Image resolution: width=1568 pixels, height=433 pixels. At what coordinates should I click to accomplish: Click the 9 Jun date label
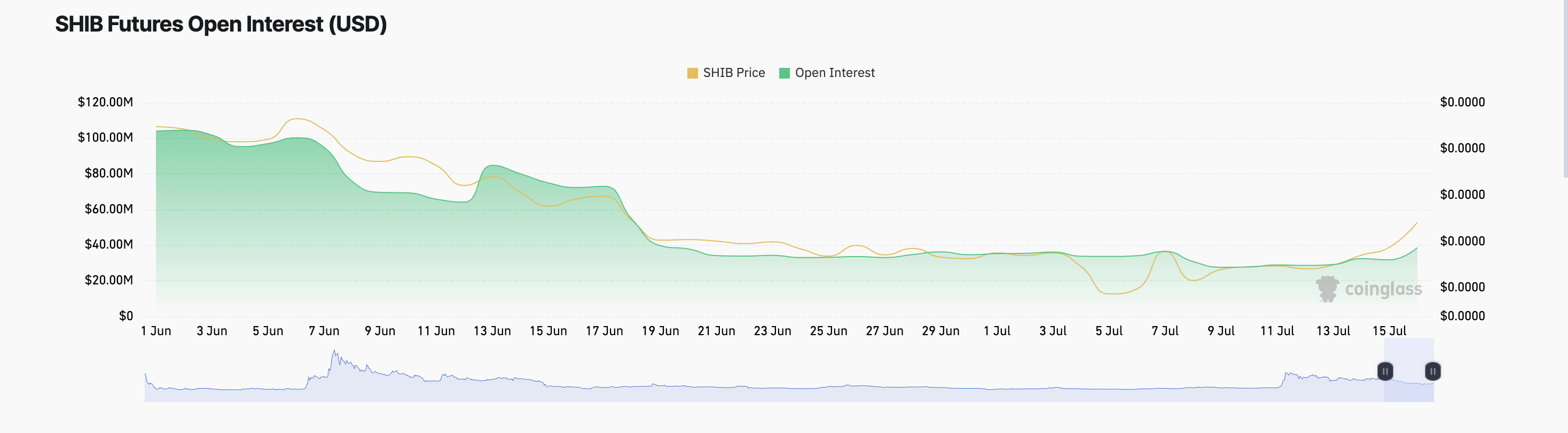(380, 331)
